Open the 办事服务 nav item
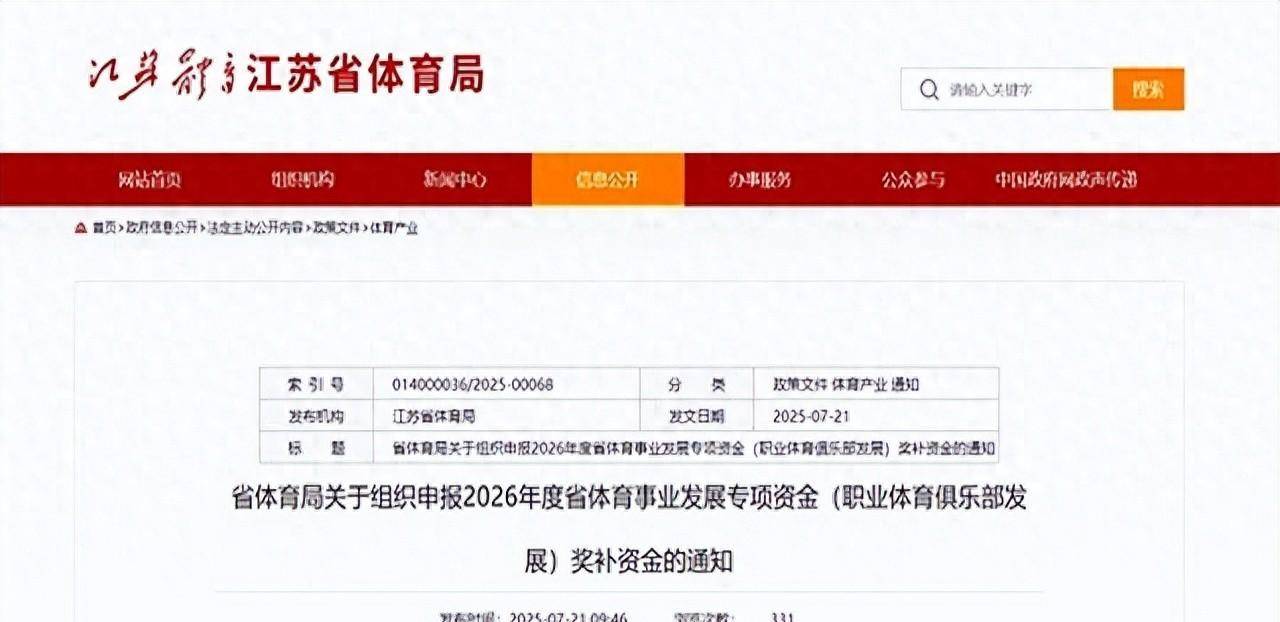Screen dimensions: 1280x622 (x=759, y=180)
